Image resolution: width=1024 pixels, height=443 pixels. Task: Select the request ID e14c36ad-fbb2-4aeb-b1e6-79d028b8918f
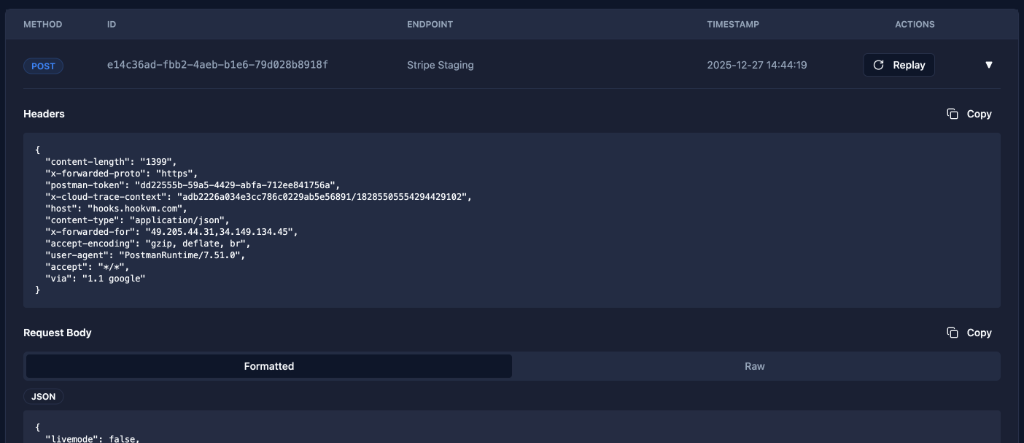[217, 65]
